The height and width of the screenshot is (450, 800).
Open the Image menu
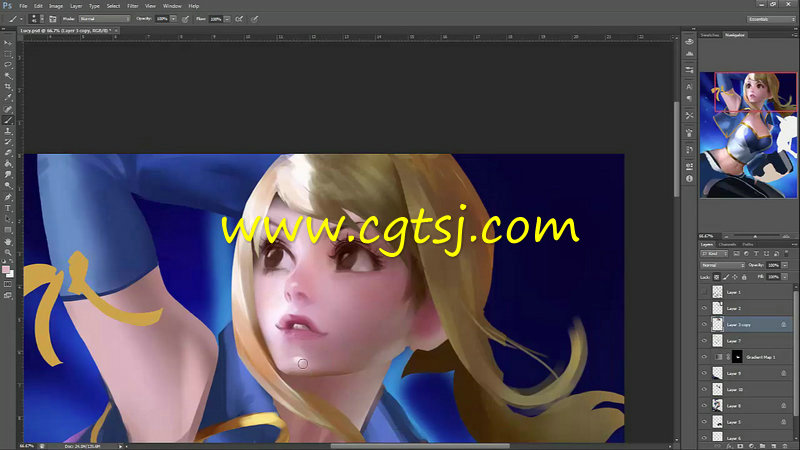tap(56, 6)
